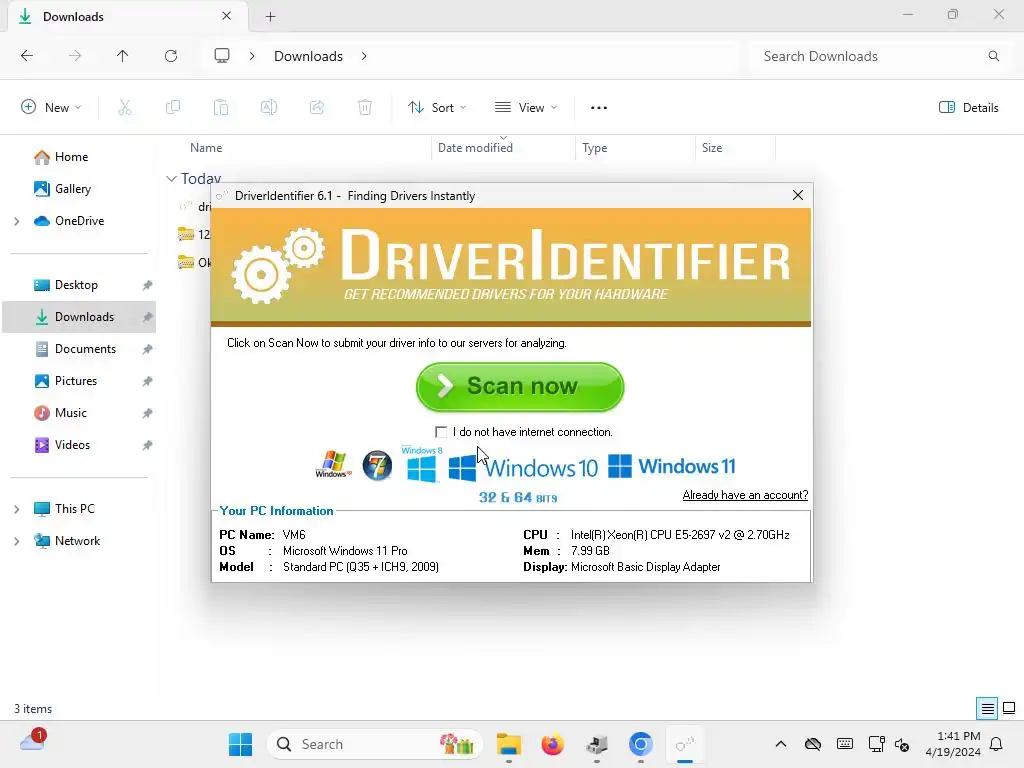The height and width of the screenshot is (768, 1024).
Task: Switch to large thumbnails view layout
Action: pos(1009,708)
